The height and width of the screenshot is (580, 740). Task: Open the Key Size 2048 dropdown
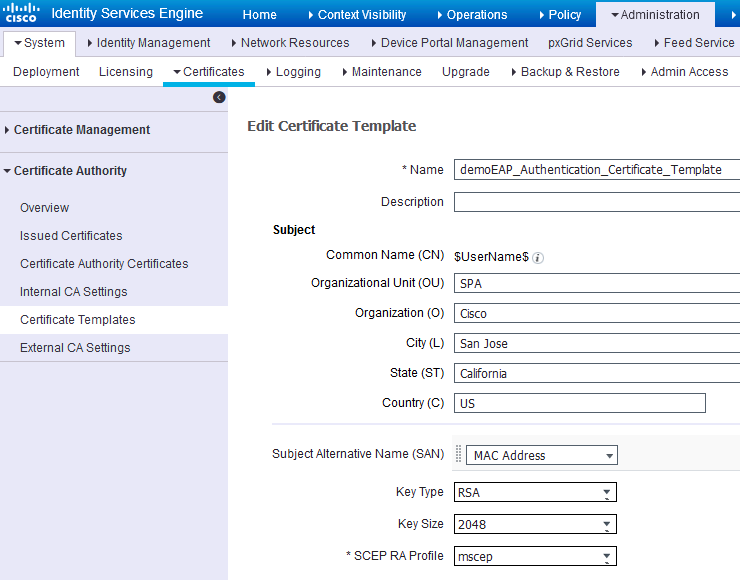pyautogui.click(x=535, y=524)
